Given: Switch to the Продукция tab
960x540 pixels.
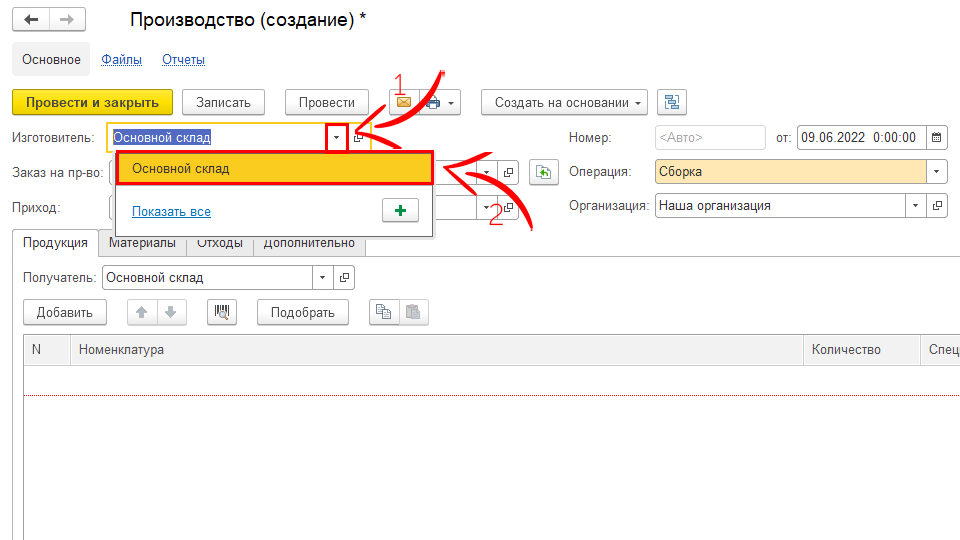Looking at the screenshot, I should (55, 243).
